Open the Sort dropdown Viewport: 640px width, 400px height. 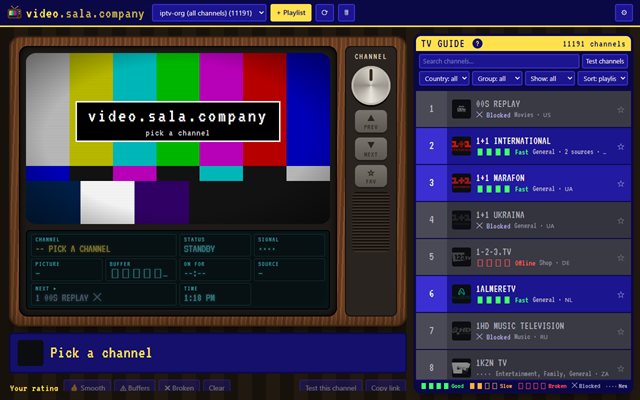(x=603, y=78)
